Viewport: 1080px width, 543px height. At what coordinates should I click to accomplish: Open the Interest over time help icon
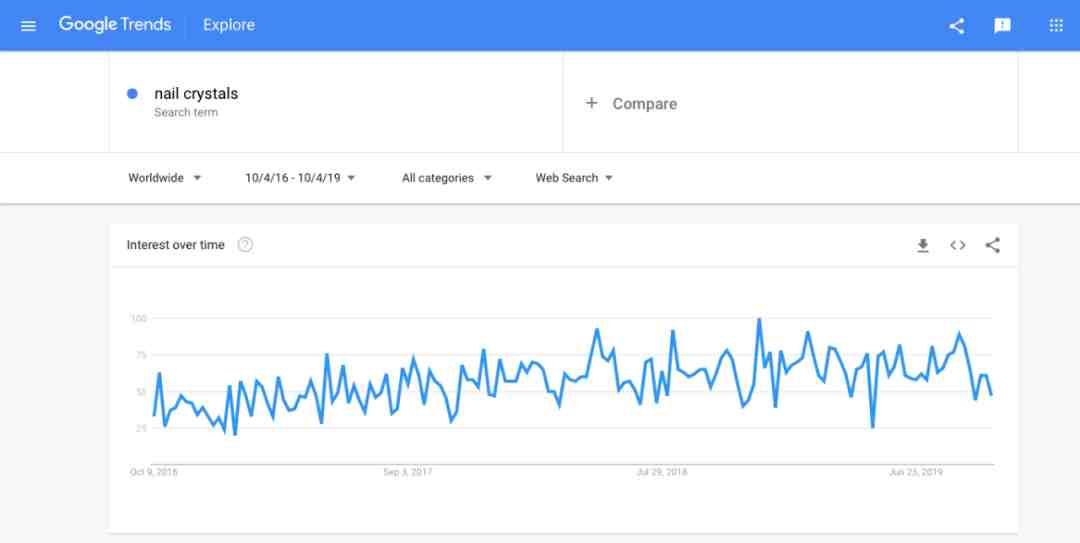tap(245, 245)
